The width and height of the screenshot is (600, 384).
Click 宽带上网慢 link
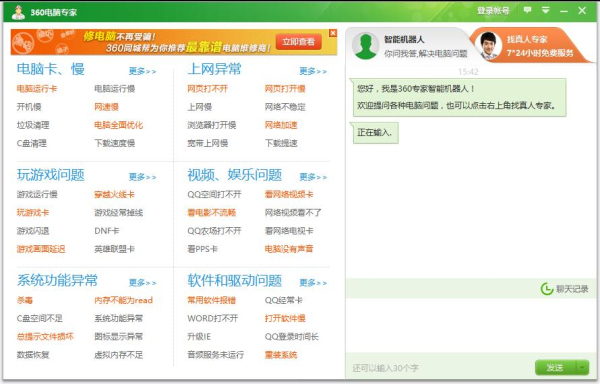[207, 143]
